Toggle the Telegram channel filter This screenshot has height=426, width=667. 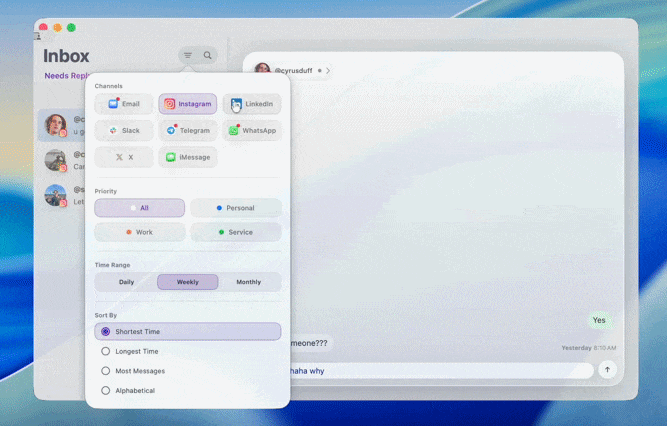click(x=188, y=131)
